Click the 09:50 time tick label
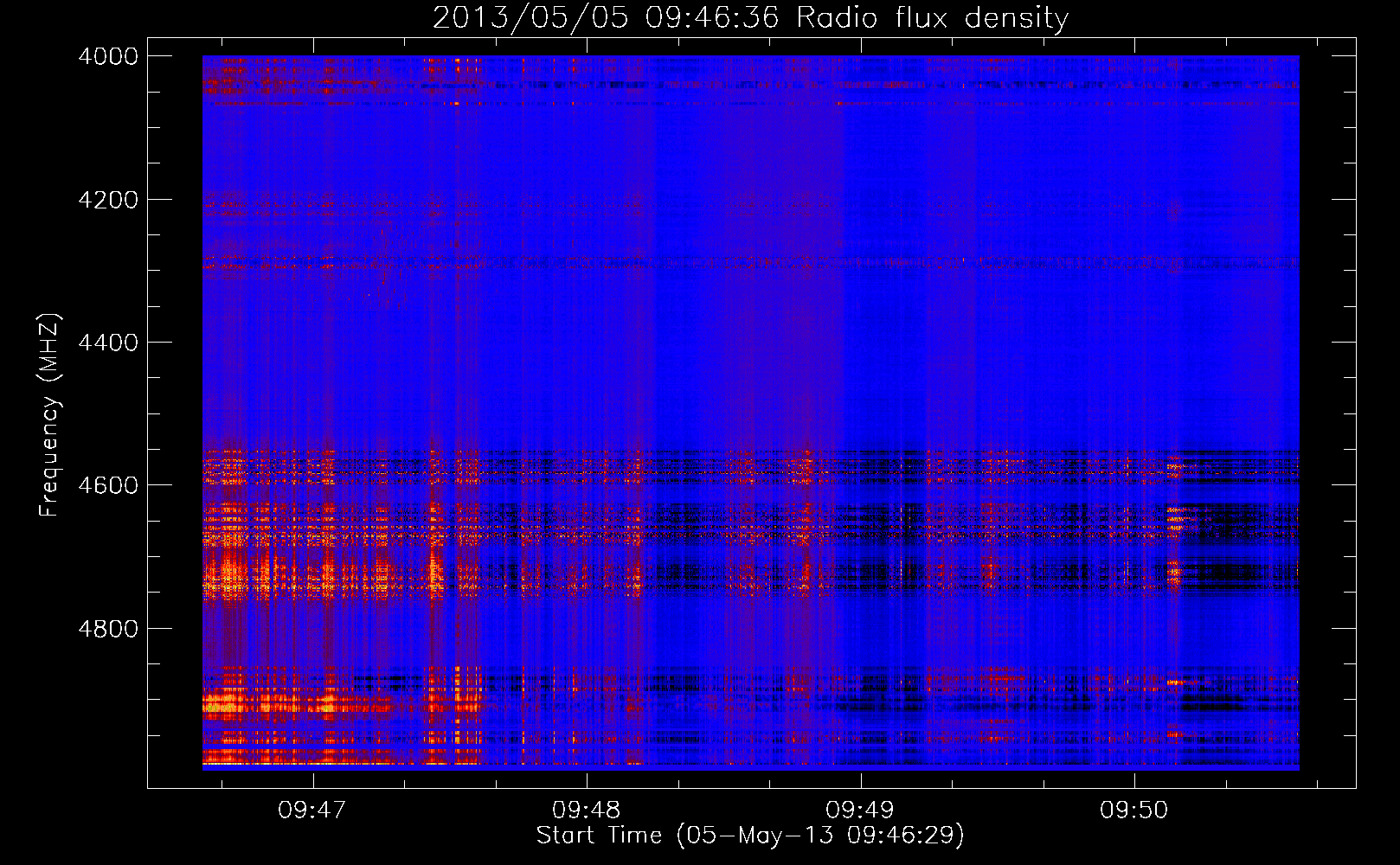The image size is (1400, 865). click(x=1134, y=810)
